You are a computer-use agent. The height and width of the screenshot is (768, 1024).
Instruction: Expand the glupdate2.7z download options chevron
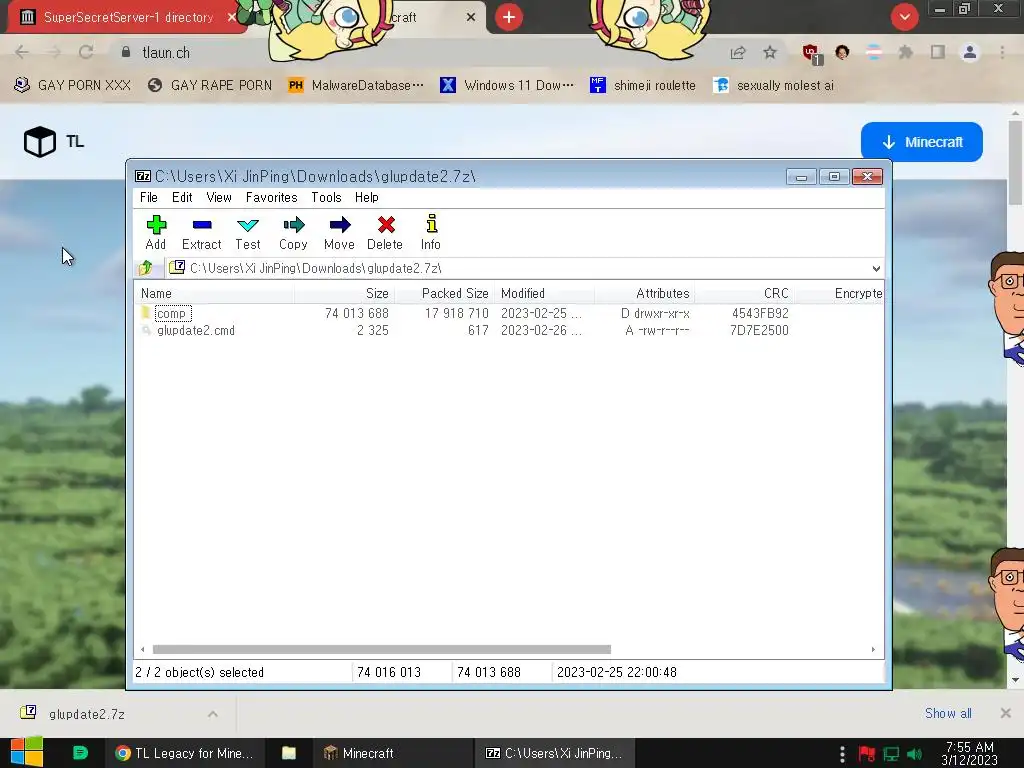pyautogui.click(x=213, y=714)
